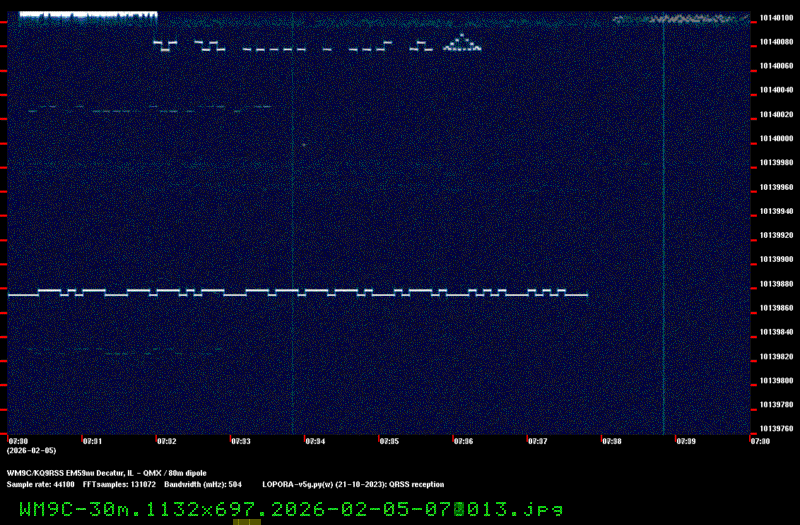
Task: Click the green WM9C-30m filename text
Action: click(290, 508)
